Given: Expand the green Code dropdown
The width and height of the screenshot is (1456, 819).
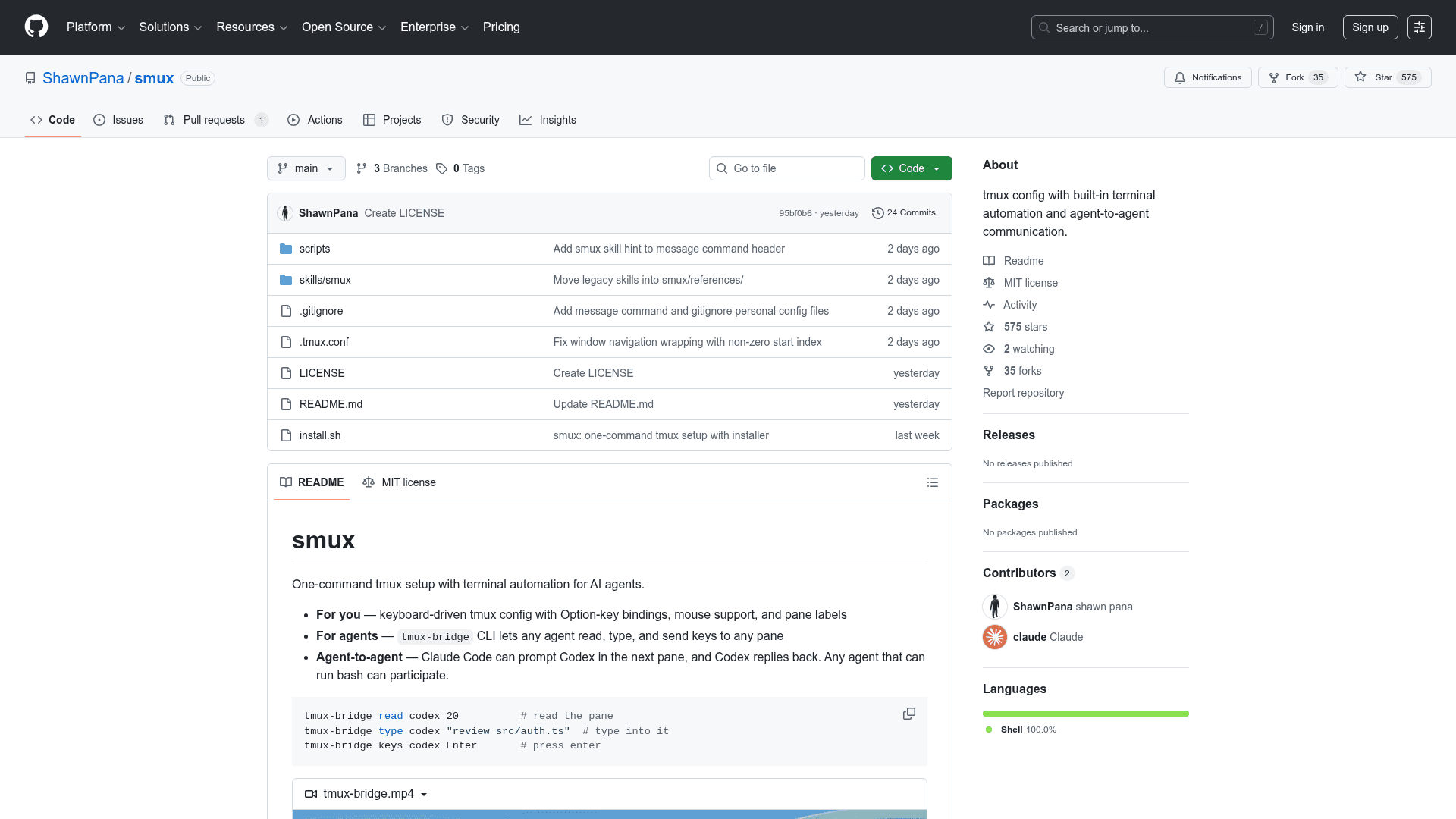Looking at the screenshot, I should tap(911, 168).
